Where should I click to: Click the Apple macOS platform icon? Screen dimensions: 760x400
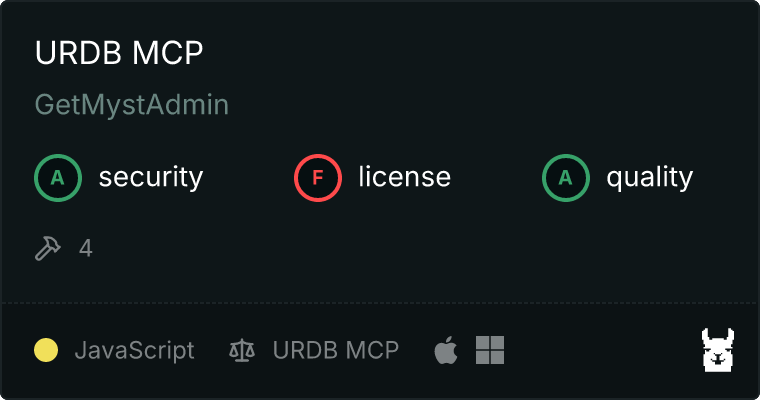click(446, 350)
